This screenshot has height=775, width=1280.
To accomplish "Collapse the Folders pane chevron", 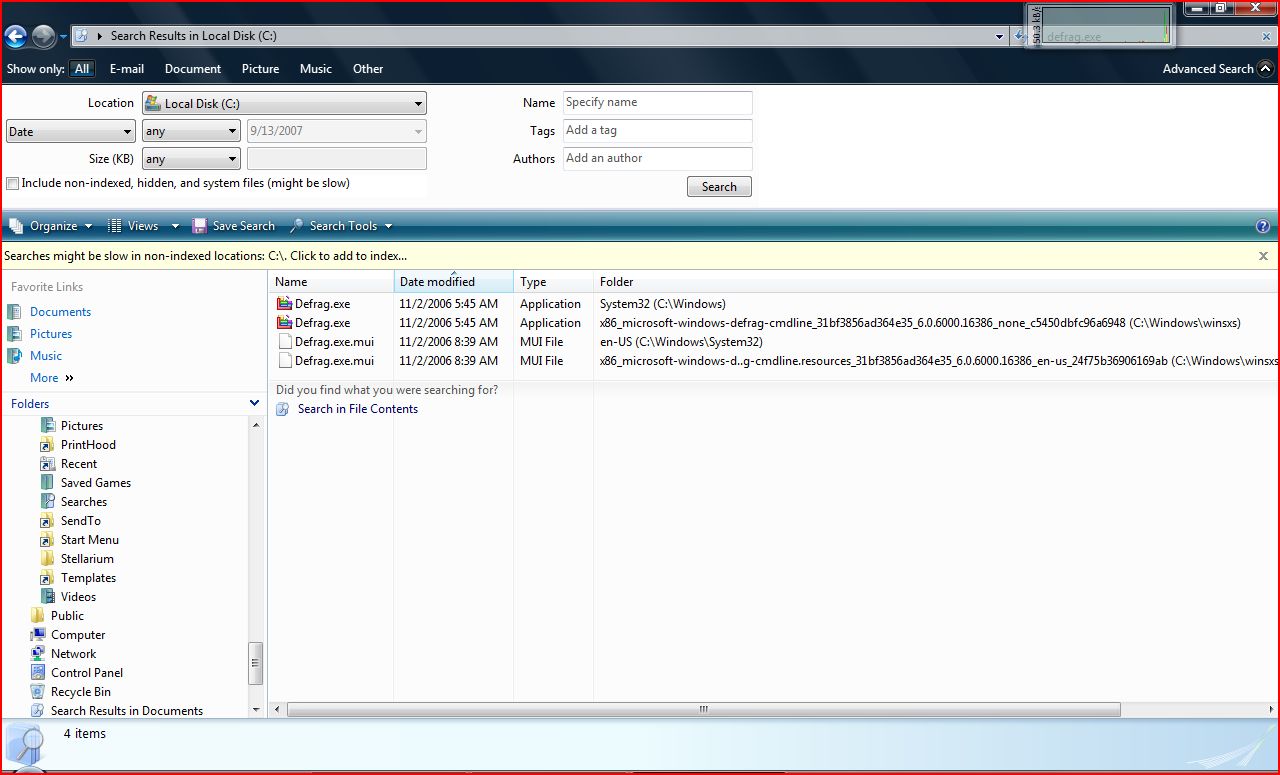I will pyautogui.click(x=254, y=403).
